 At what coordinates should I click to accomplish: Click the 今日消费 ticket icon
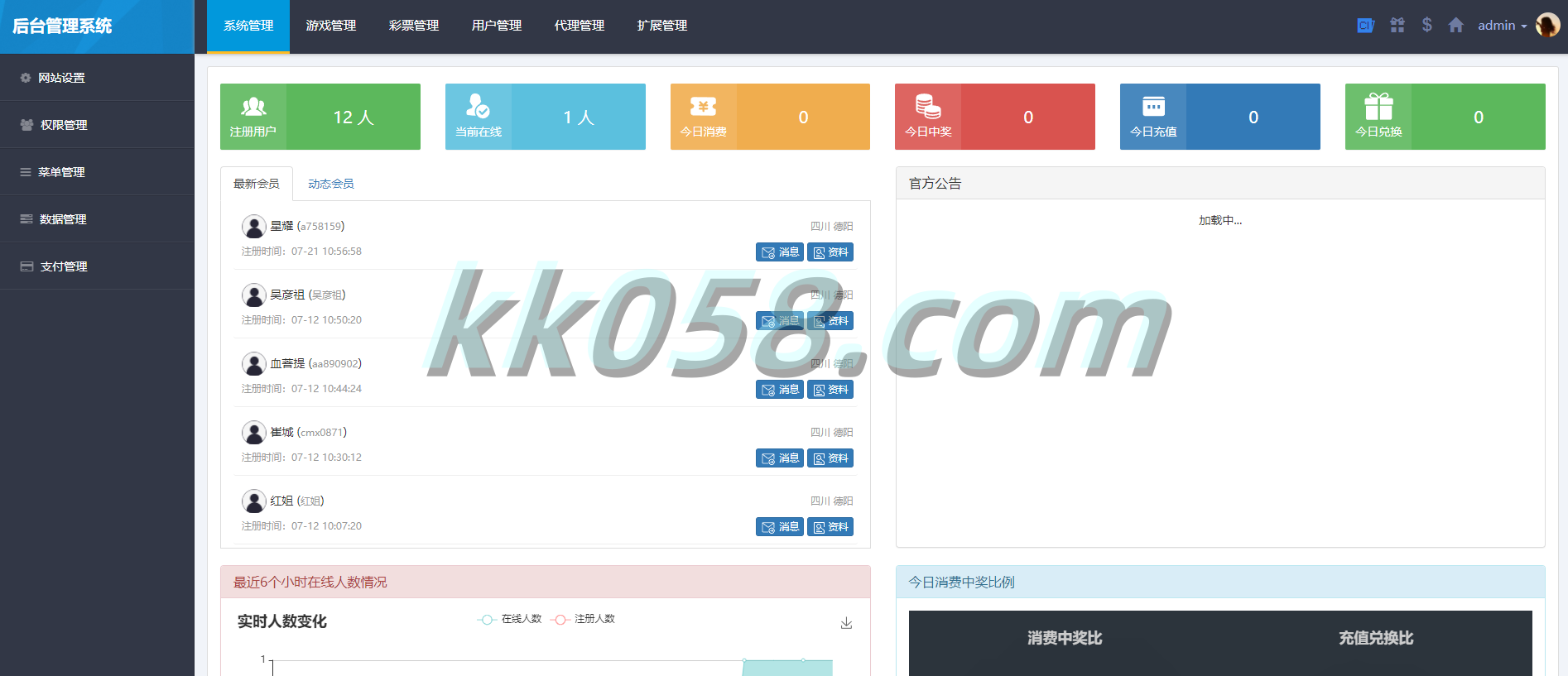click(x=703, y=107)
